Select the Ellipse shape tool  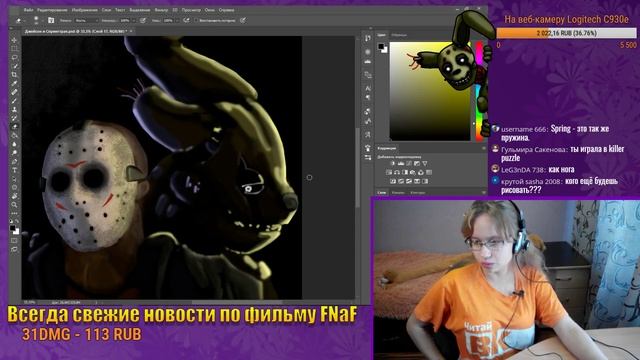14,187
